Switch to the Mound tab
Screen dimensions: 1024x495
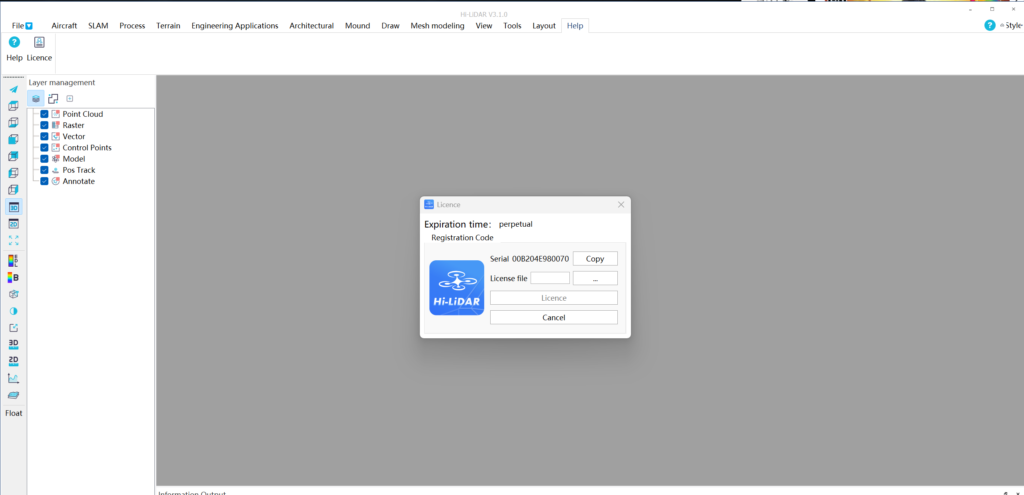[357, 25]
